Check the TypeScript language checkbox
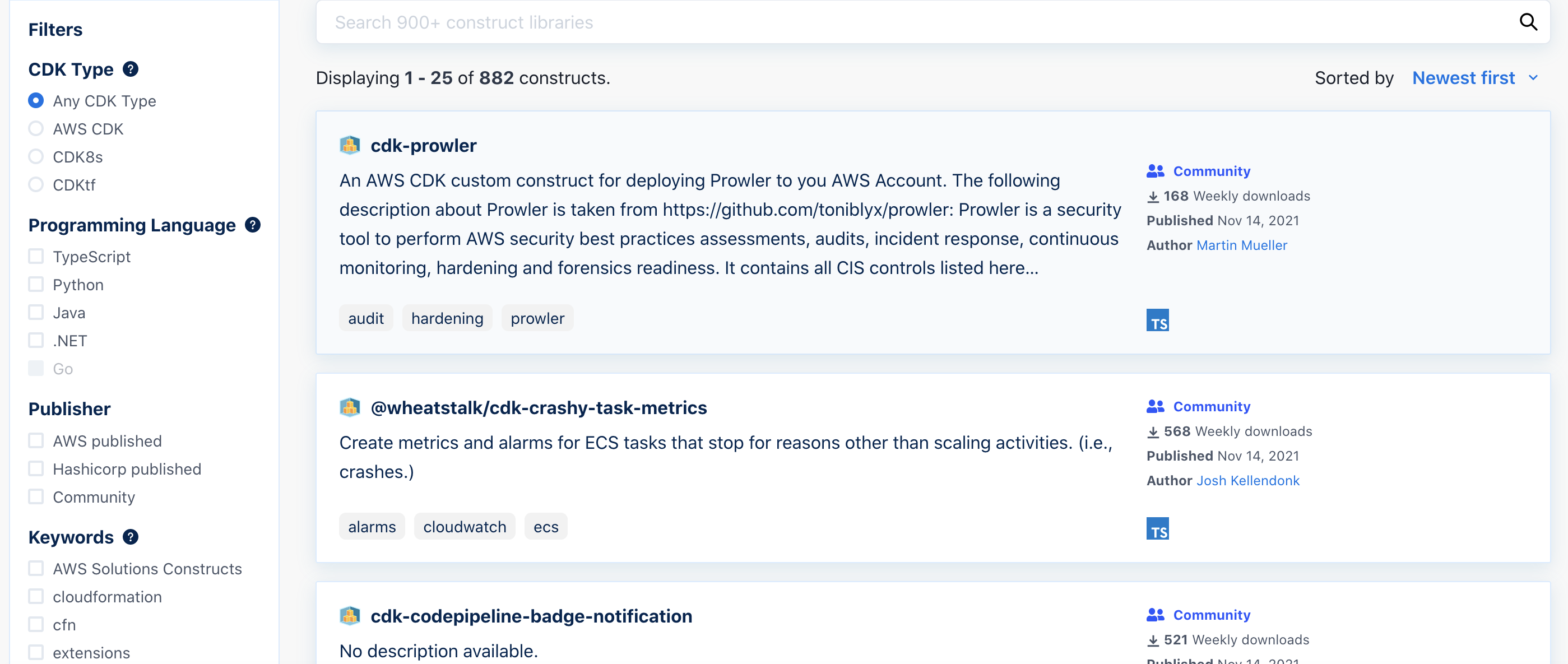1568x664 pixels. (36, 257)
